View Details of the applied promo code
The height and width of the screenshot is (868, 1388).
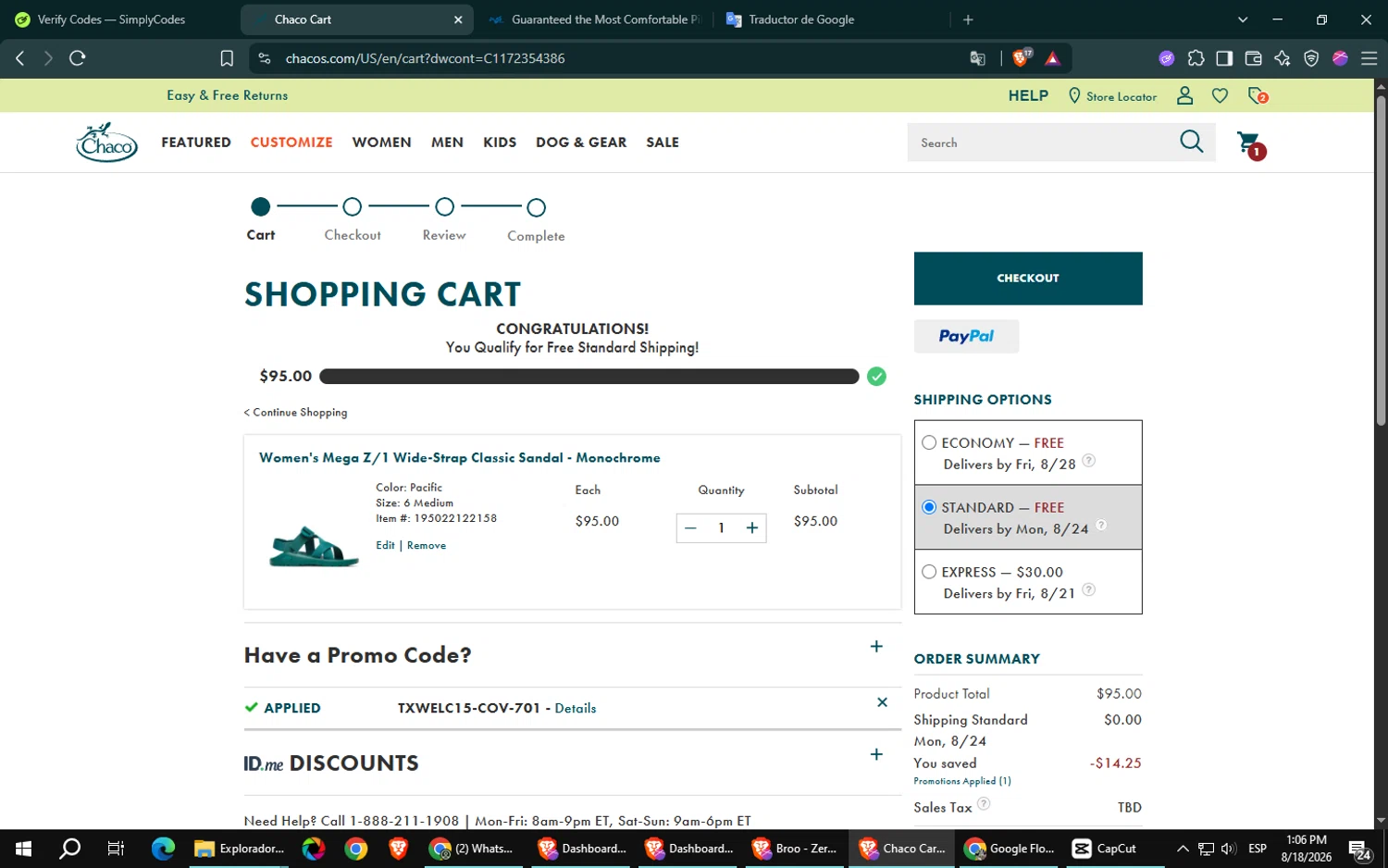[x=576, y=709]
